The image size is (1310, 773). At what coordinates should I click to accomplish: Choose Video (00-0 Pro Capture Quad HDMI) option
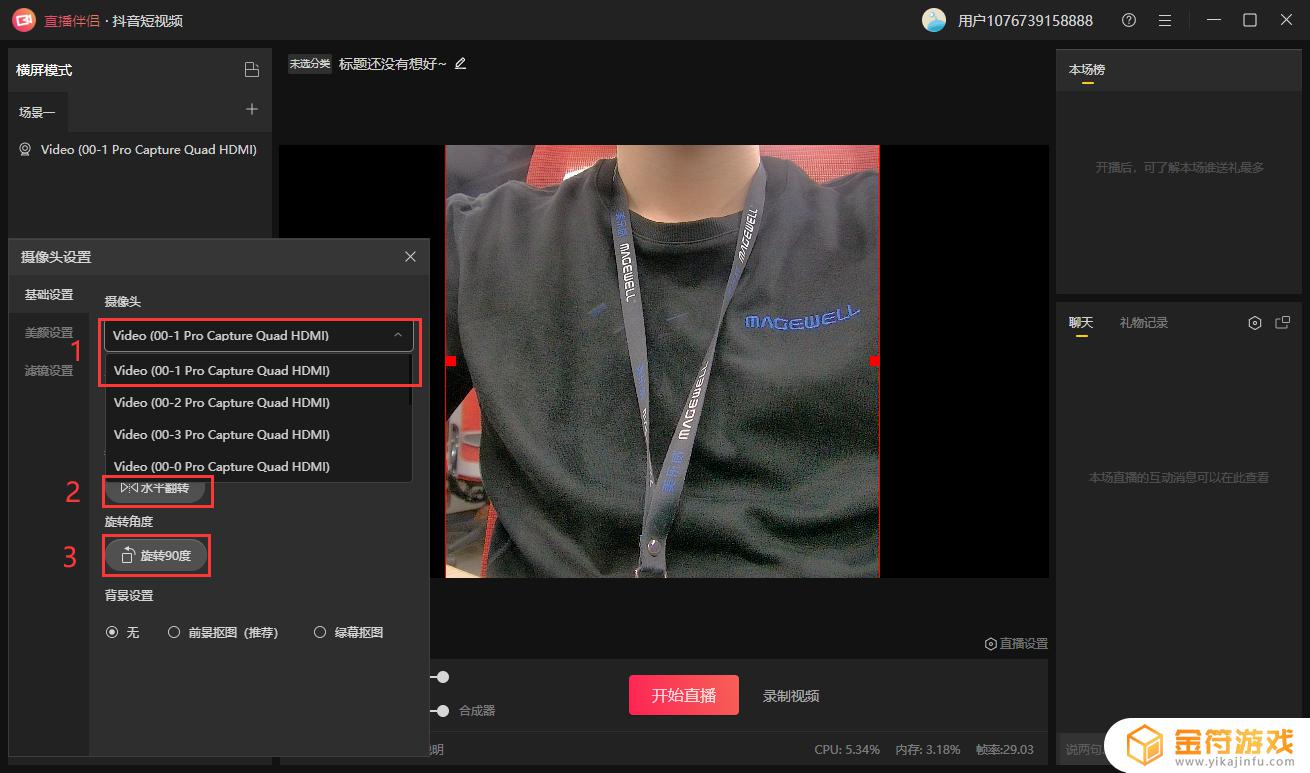[259, 466]
